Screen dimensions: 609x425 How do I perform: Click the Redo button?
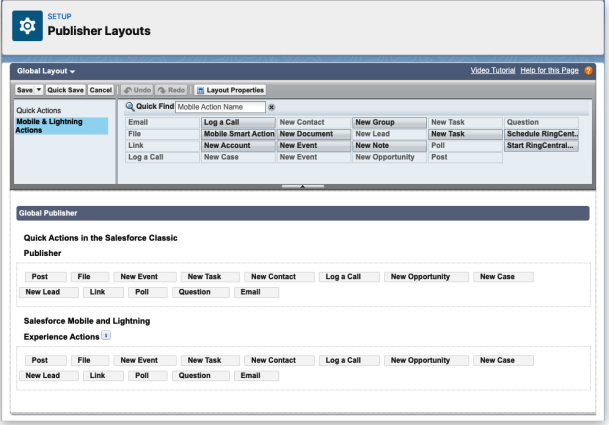coord(171,90)
